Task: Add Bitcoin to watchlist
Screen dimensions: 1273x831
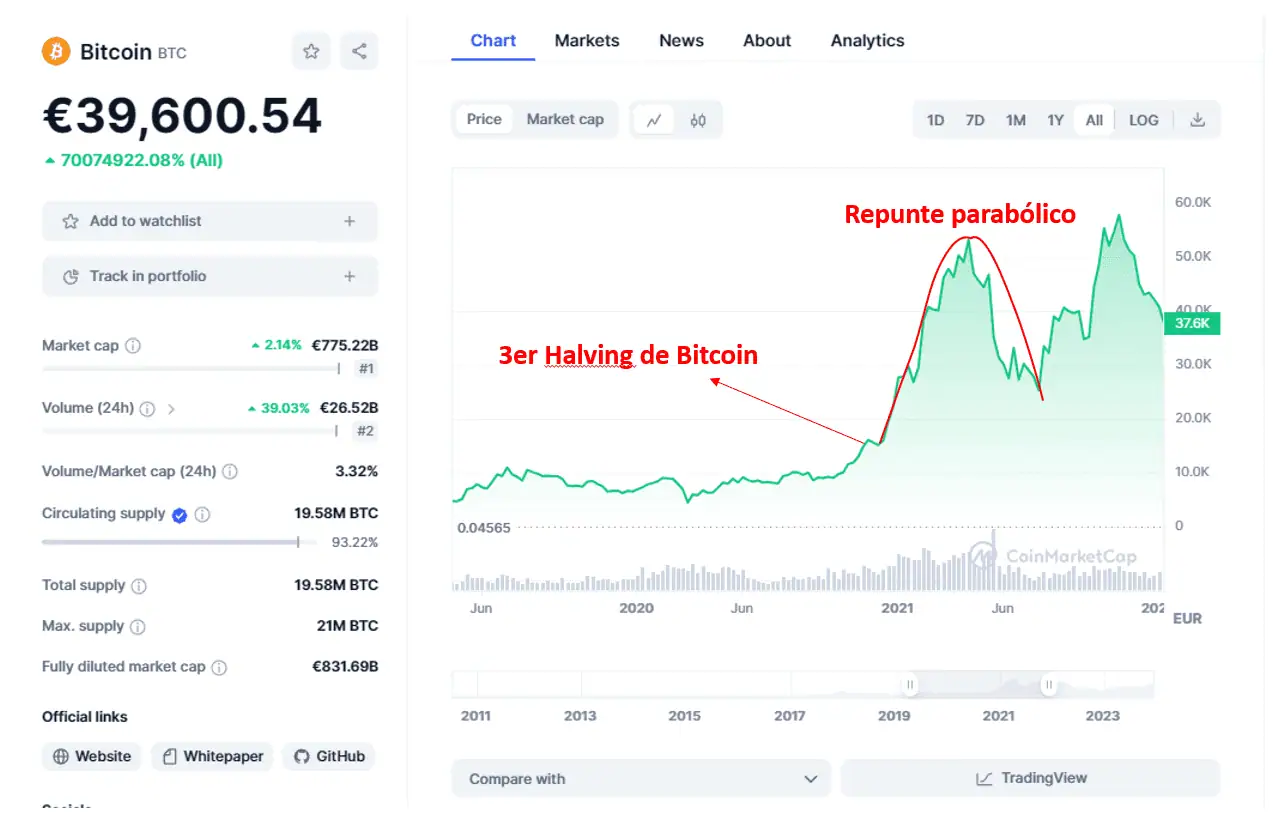Action: 210,221
